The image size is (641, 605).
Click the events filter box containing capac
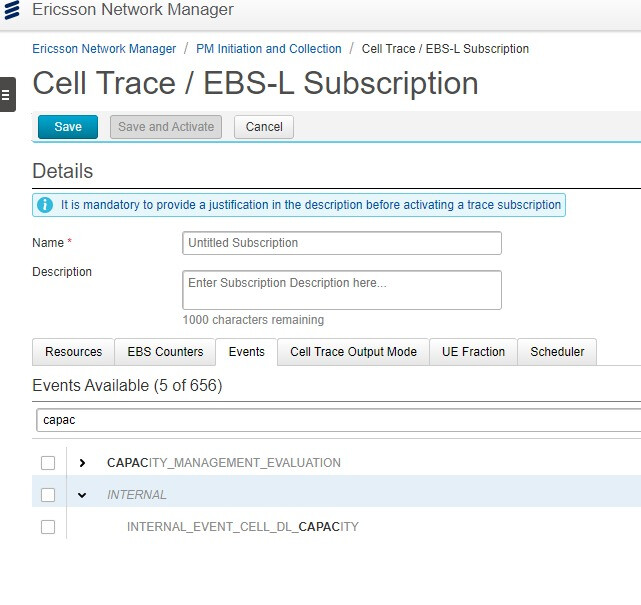click(x=338, y=420)
